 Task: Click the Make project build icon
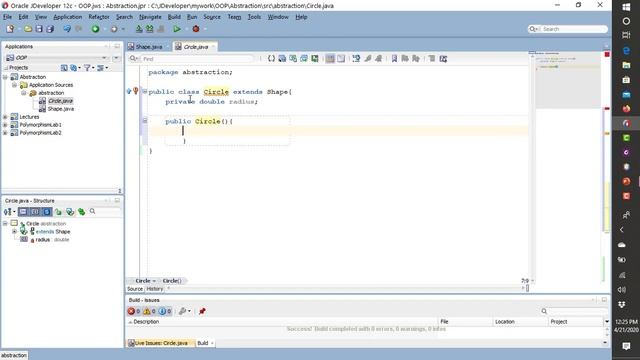point(139,29)
